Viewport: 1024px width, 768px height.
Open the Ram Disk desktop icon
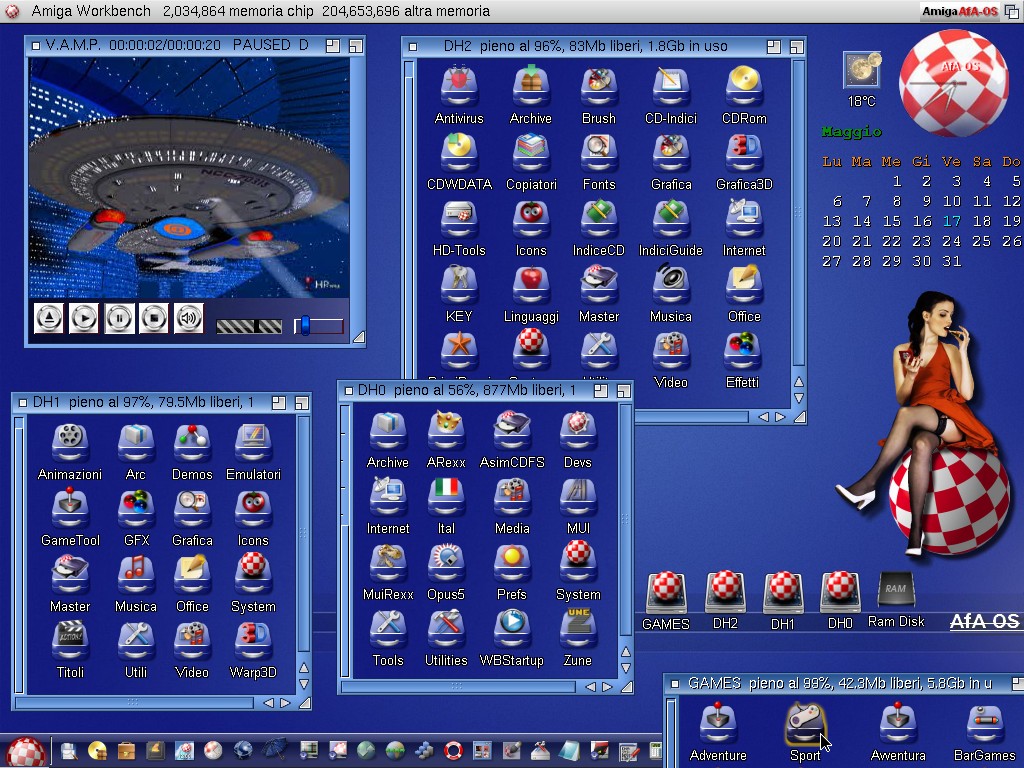click(895, 592)
